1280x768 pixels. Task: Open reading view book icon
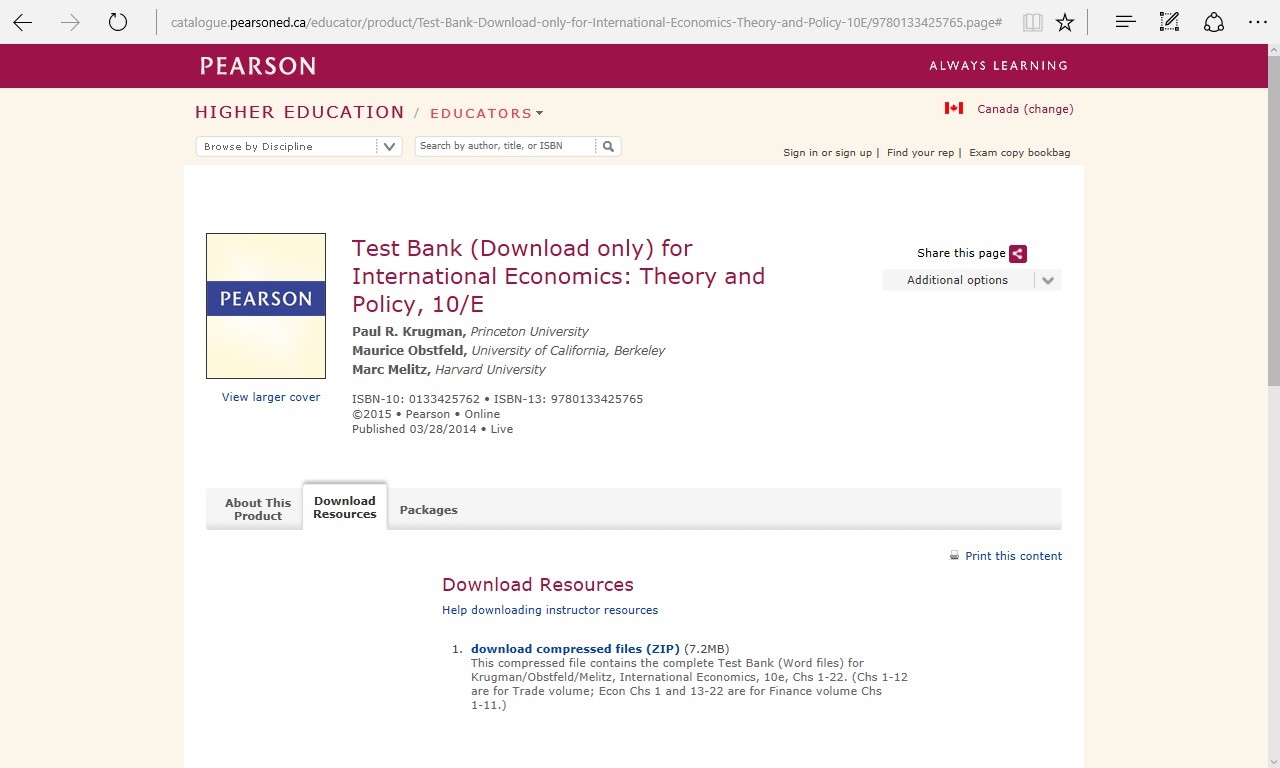1033,22
